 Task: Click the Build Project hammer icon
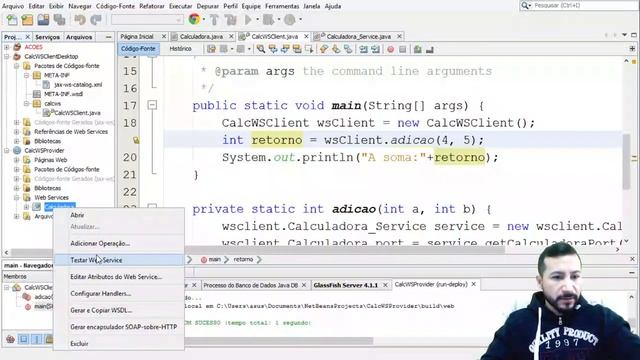[x=214, y=20]
